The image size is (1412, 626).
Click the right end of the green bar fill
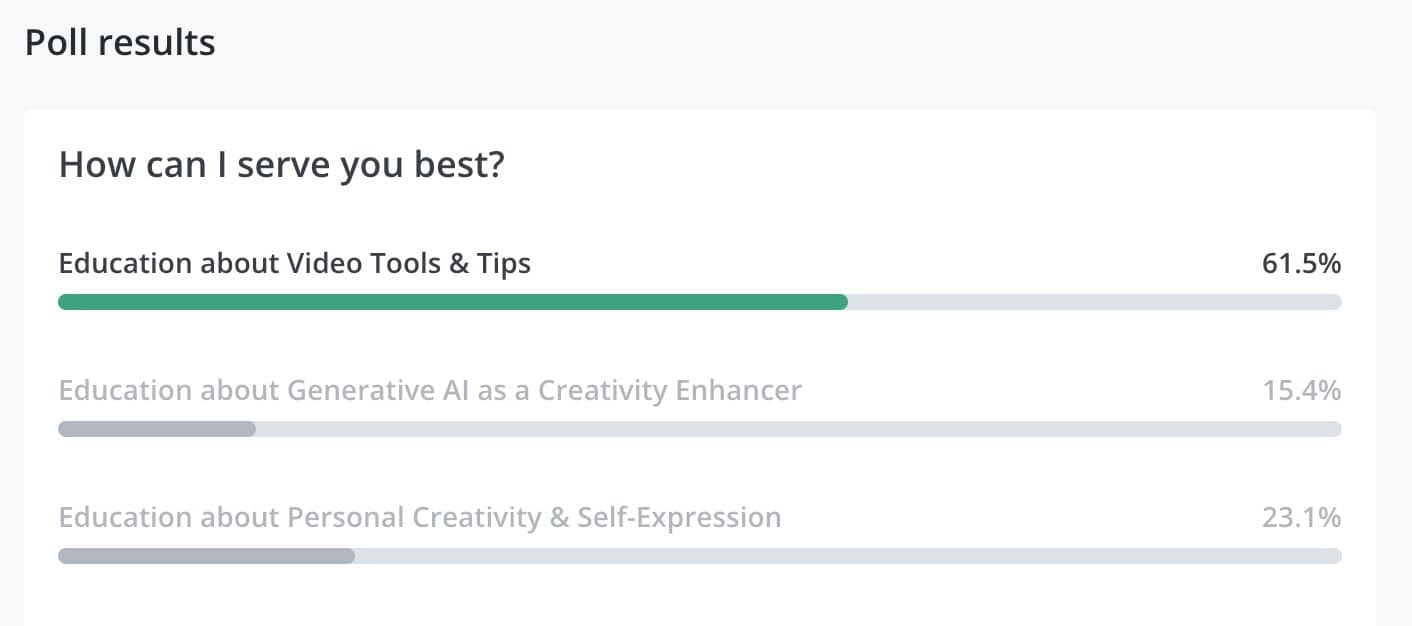(x=841, y=302)
